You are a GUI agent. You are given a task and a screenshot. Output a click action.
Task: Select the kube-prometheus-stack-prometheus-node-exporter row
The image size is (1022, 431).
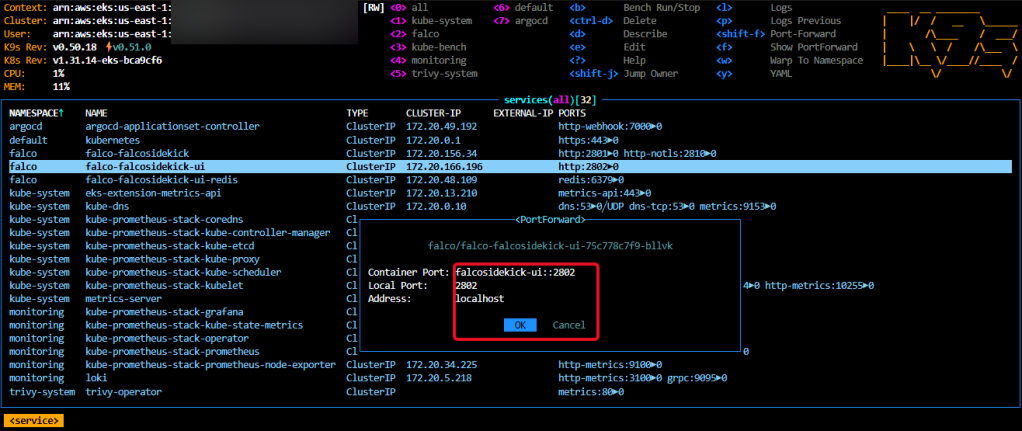pos(510,364)
